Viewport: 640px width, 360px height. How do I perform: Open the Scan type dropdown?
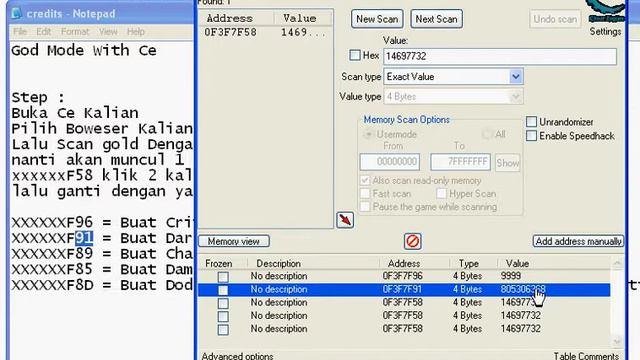(x=516, y=76)
